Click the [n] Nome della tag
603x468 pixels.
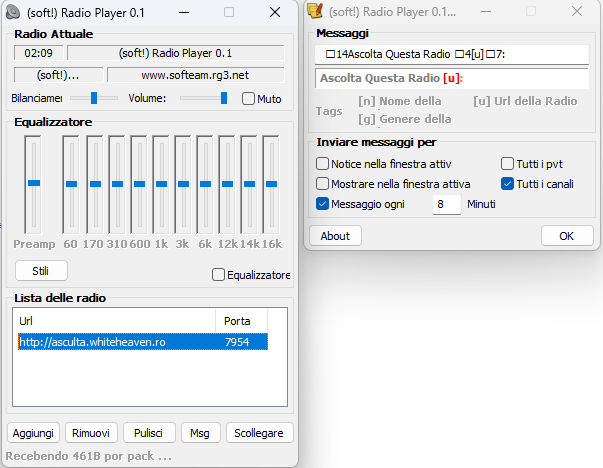[400, 101]
